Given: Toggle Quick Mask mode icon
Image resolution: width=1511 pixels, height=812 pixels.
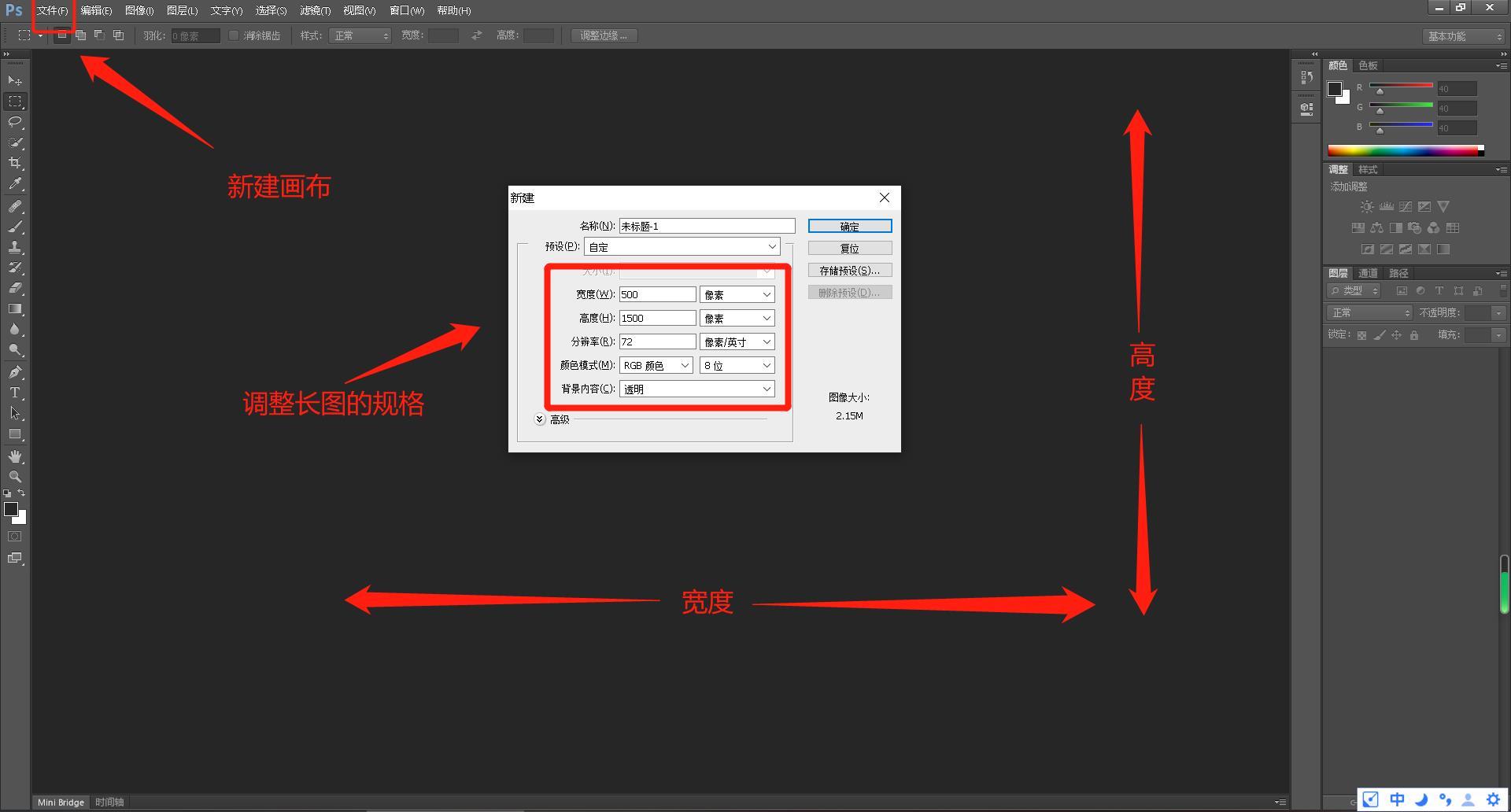Looking at the screenshot, I should [15, 537].
